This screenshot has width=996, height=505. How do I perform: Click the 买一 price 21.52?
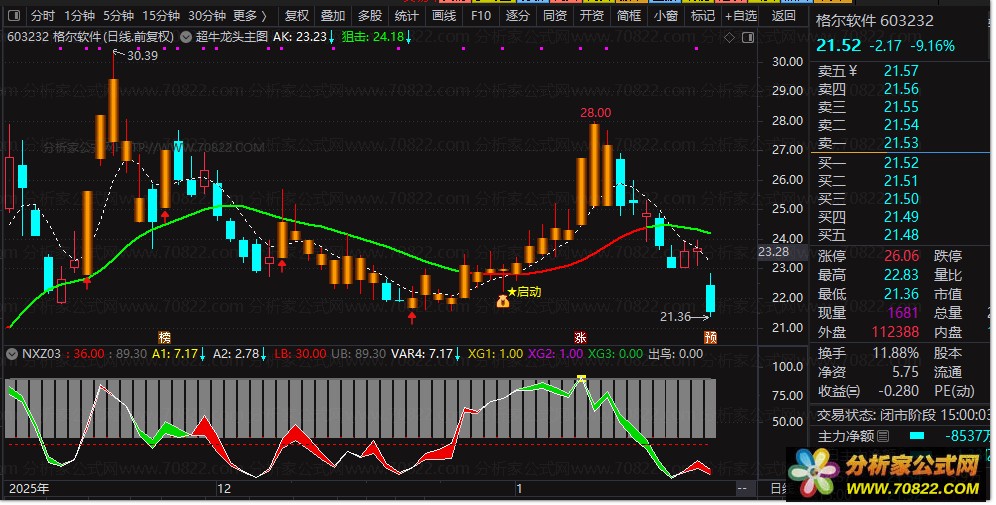click(x=901, y=163)
